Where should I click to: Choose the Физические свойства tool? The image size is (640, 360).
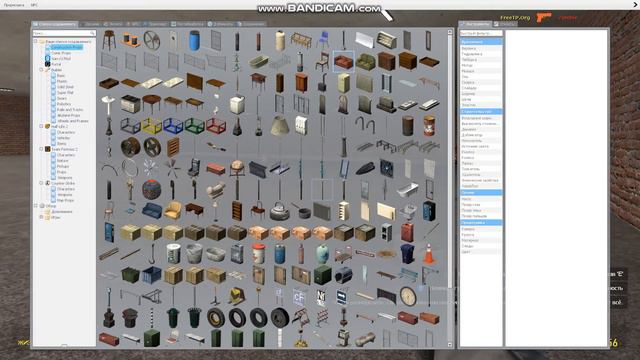tap(481, 180)
